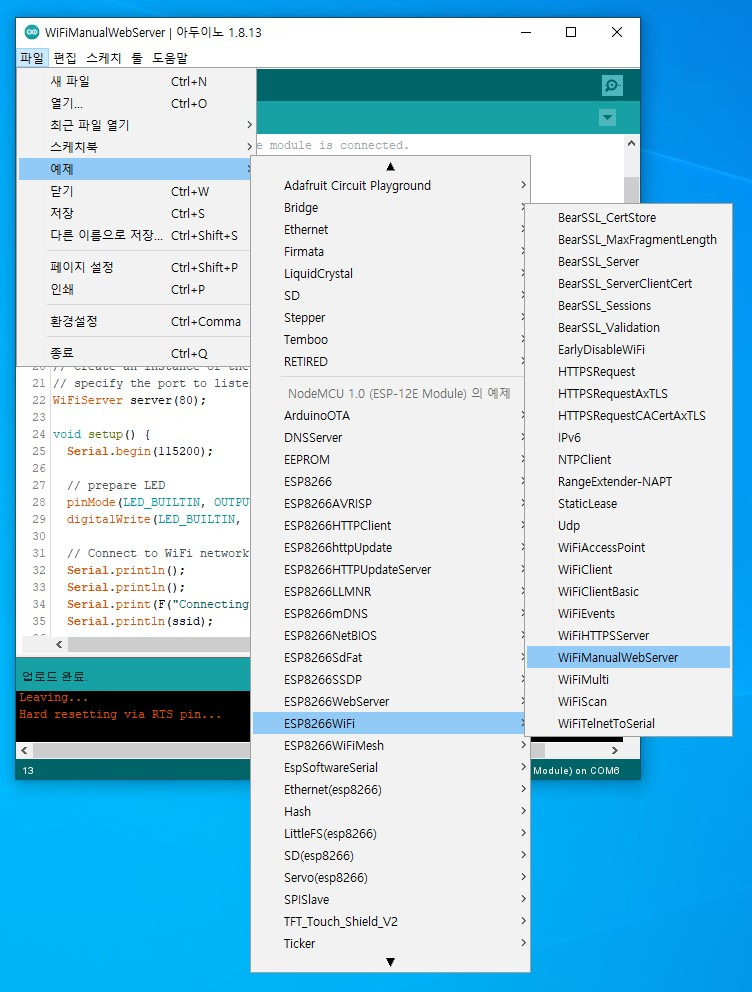Image resolution: width=752 pixels, height=992 pixels.
Task: Open WiFiManualWebServer example
Action: pos(628,657)
